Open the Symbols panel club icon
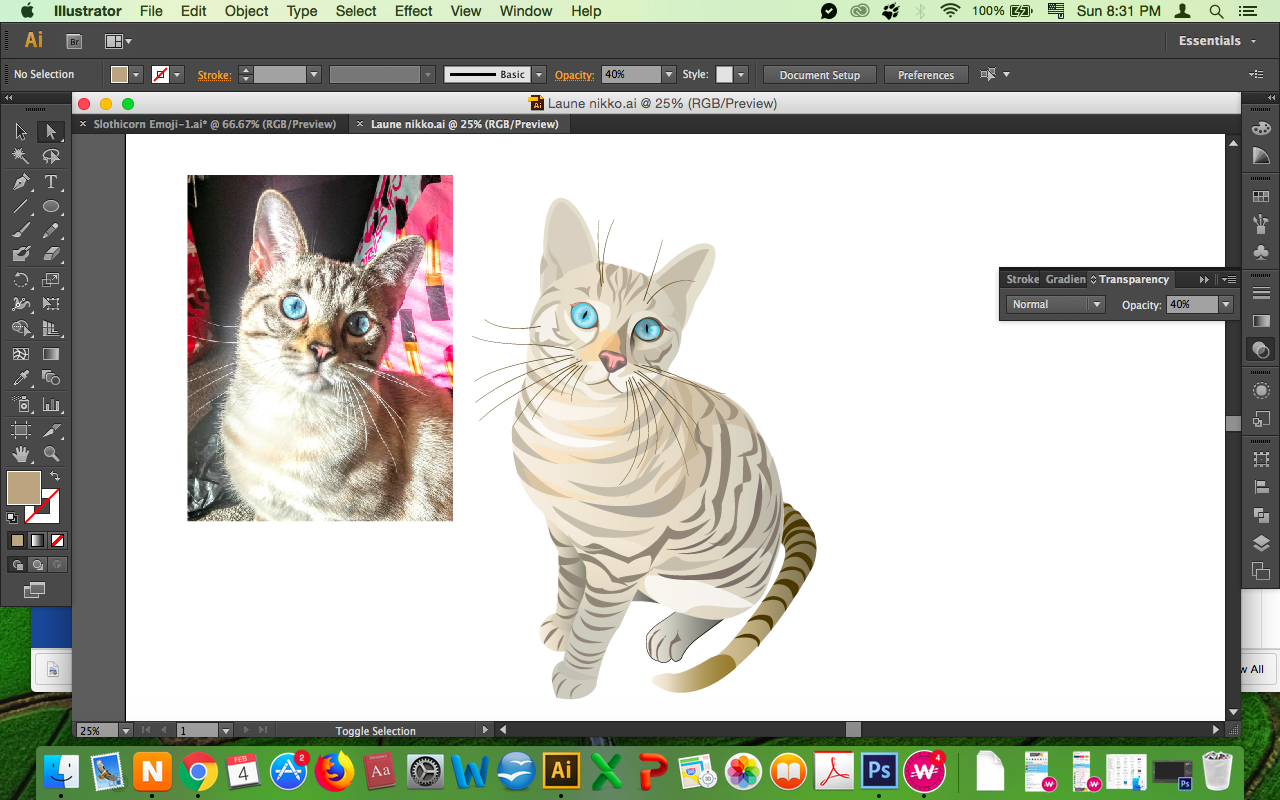 1261,253
